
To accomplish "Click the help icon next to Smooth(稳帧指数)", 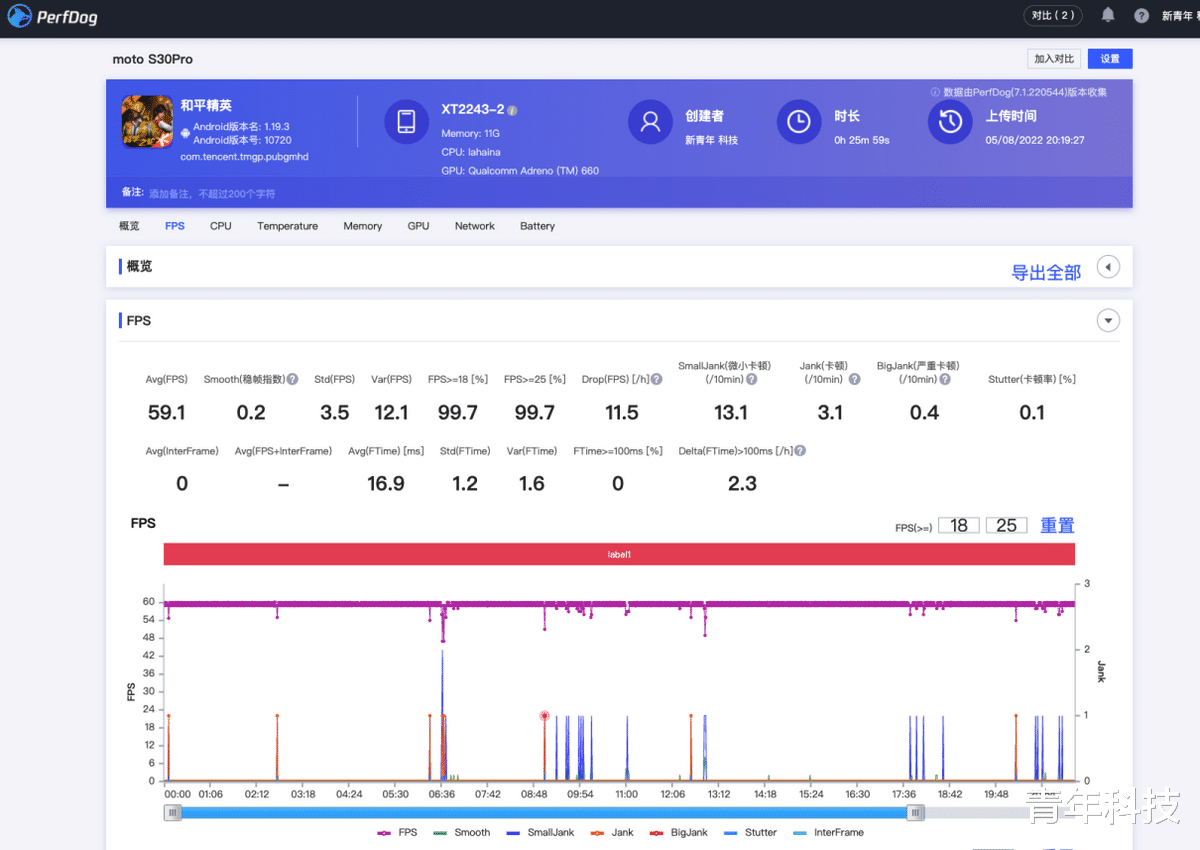I will click(x=293, y=379).
